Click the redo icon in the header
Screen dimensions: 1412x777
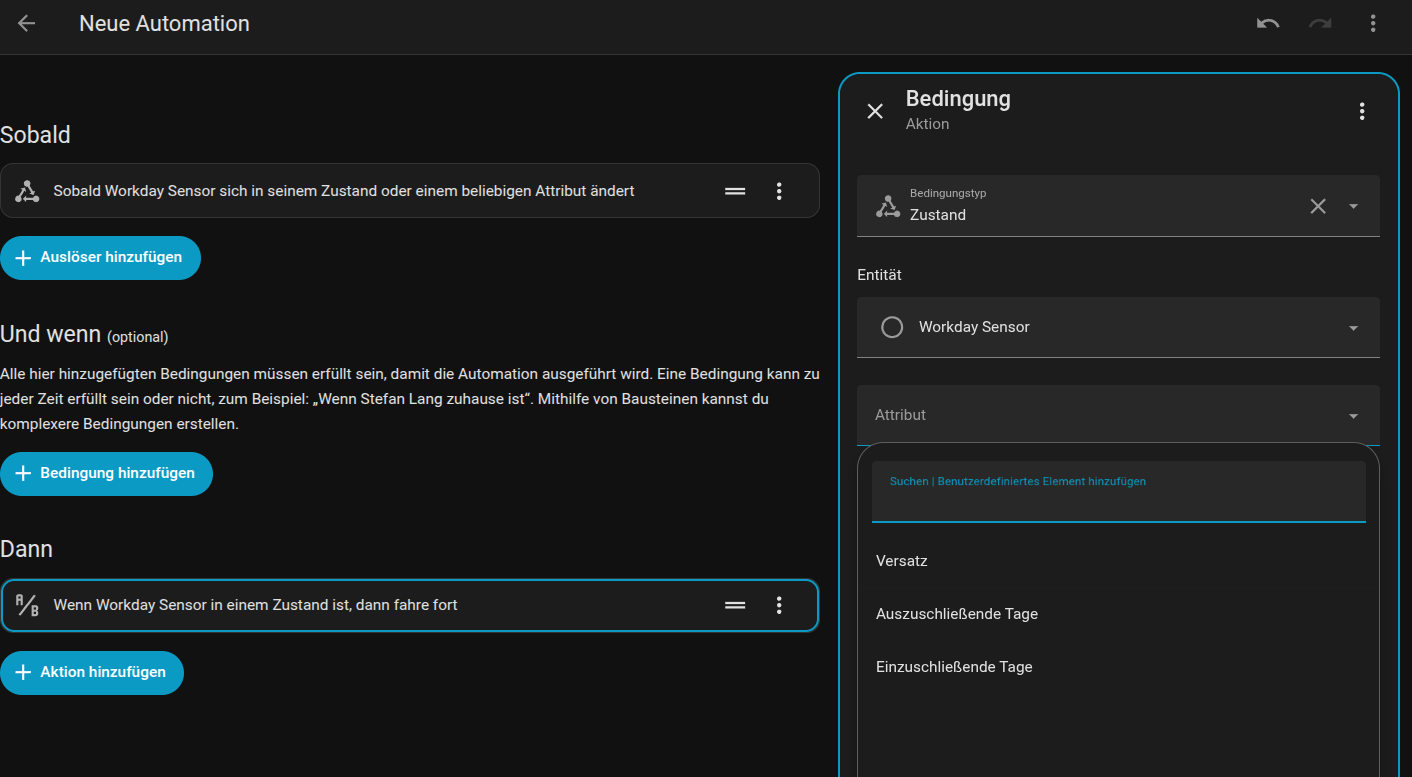[1320, 23]
